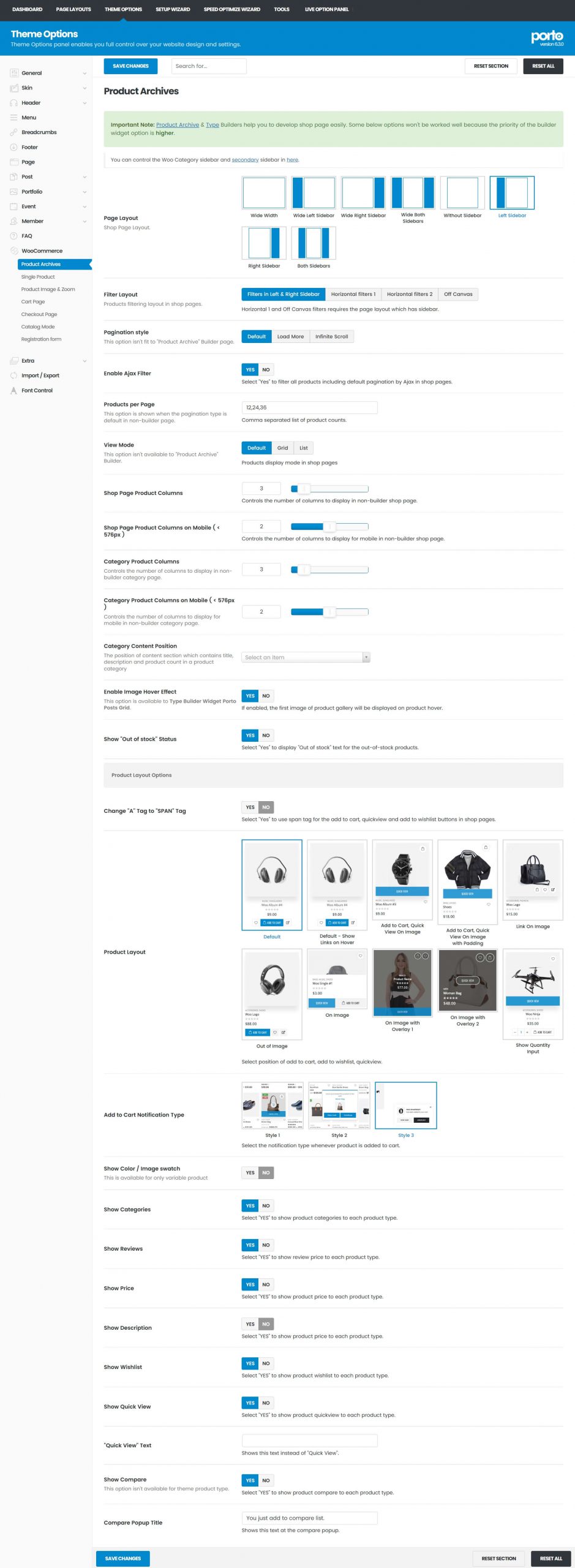Click the Import / Export icon
Viewport: 575px width, 1568px height.
(14, 375)
